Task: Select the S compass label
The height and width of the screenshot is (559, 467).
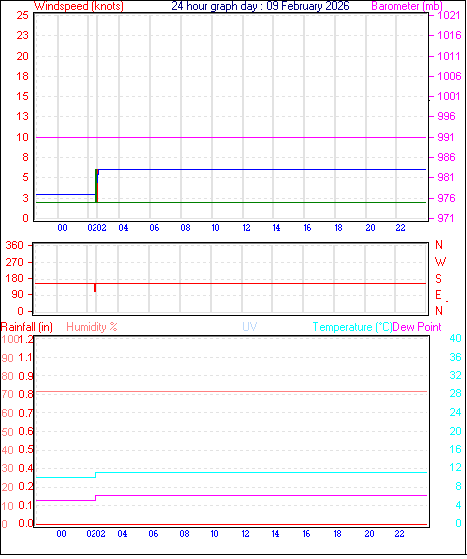Action: click(x=438, y=278)
